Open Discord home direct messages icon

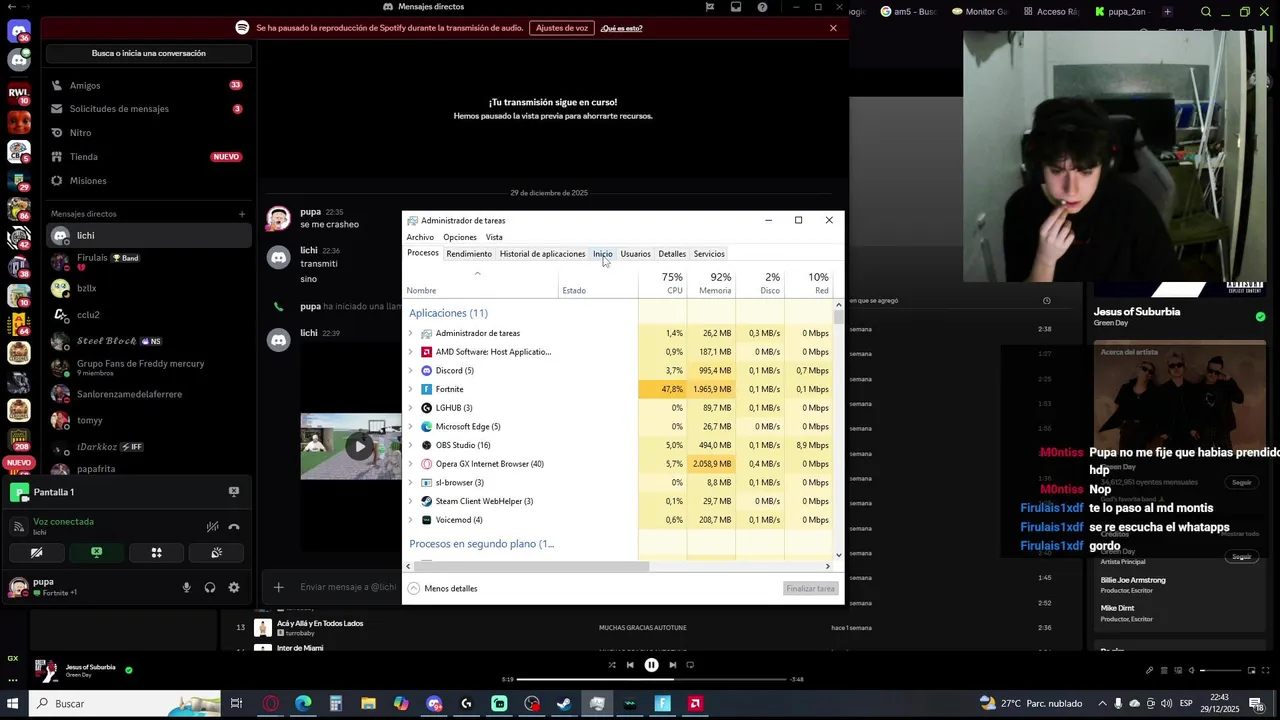[19, 31]
